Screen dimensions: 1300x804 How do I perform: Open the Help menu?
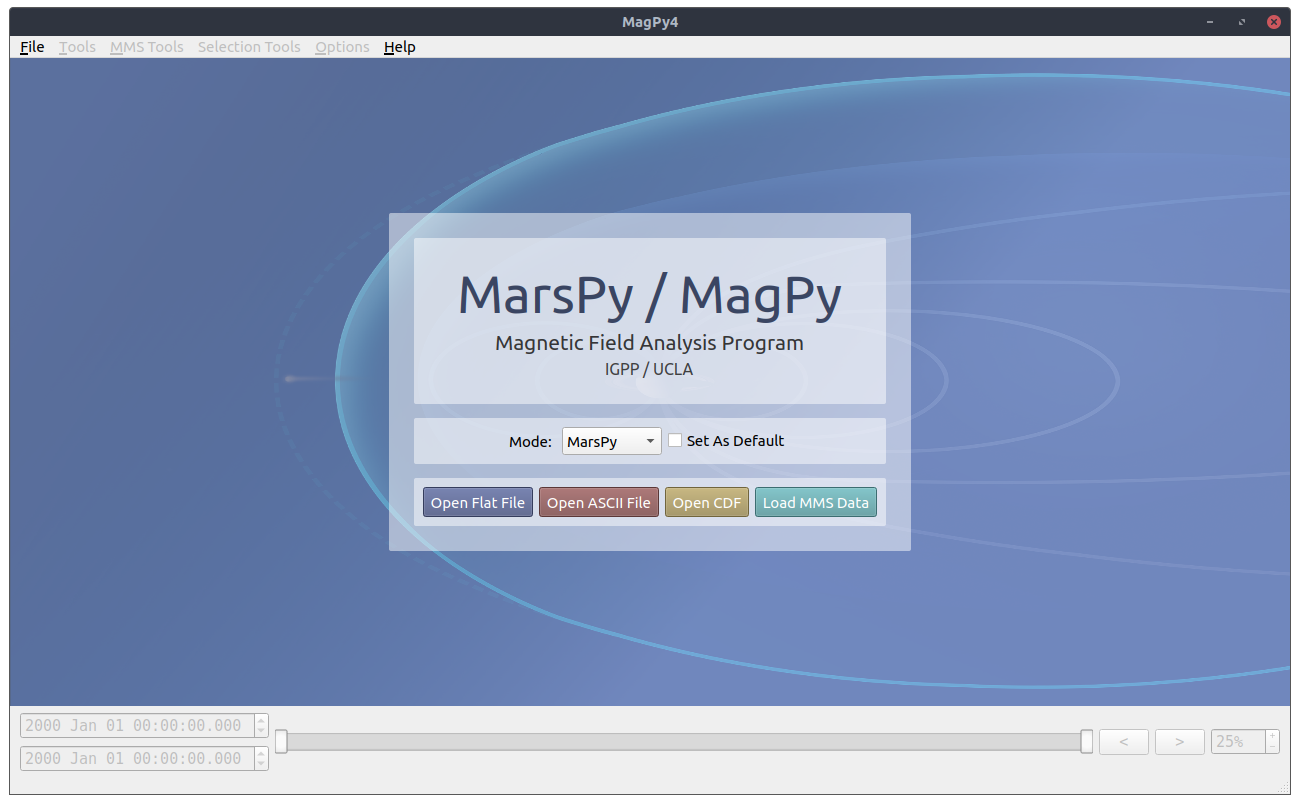coord(399,47)
